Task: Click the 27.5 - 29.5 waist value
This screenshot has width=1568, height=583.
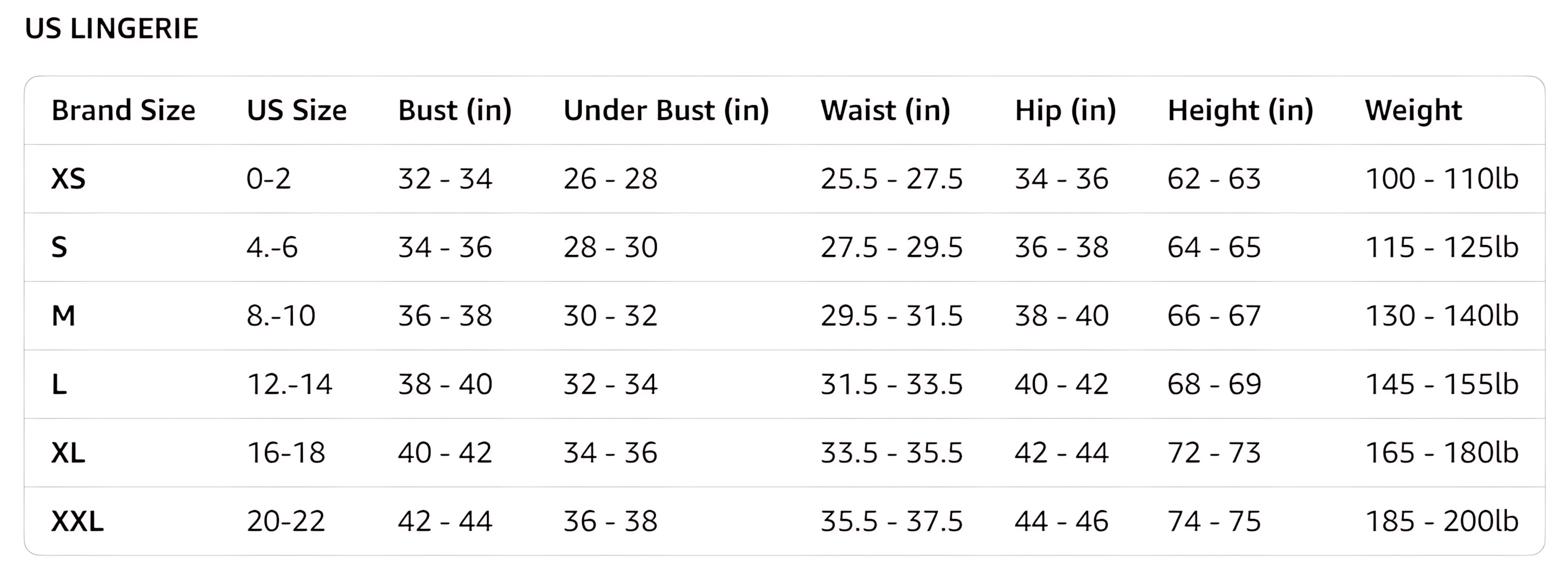Action: pyautogui.click(x=891, y=247)
